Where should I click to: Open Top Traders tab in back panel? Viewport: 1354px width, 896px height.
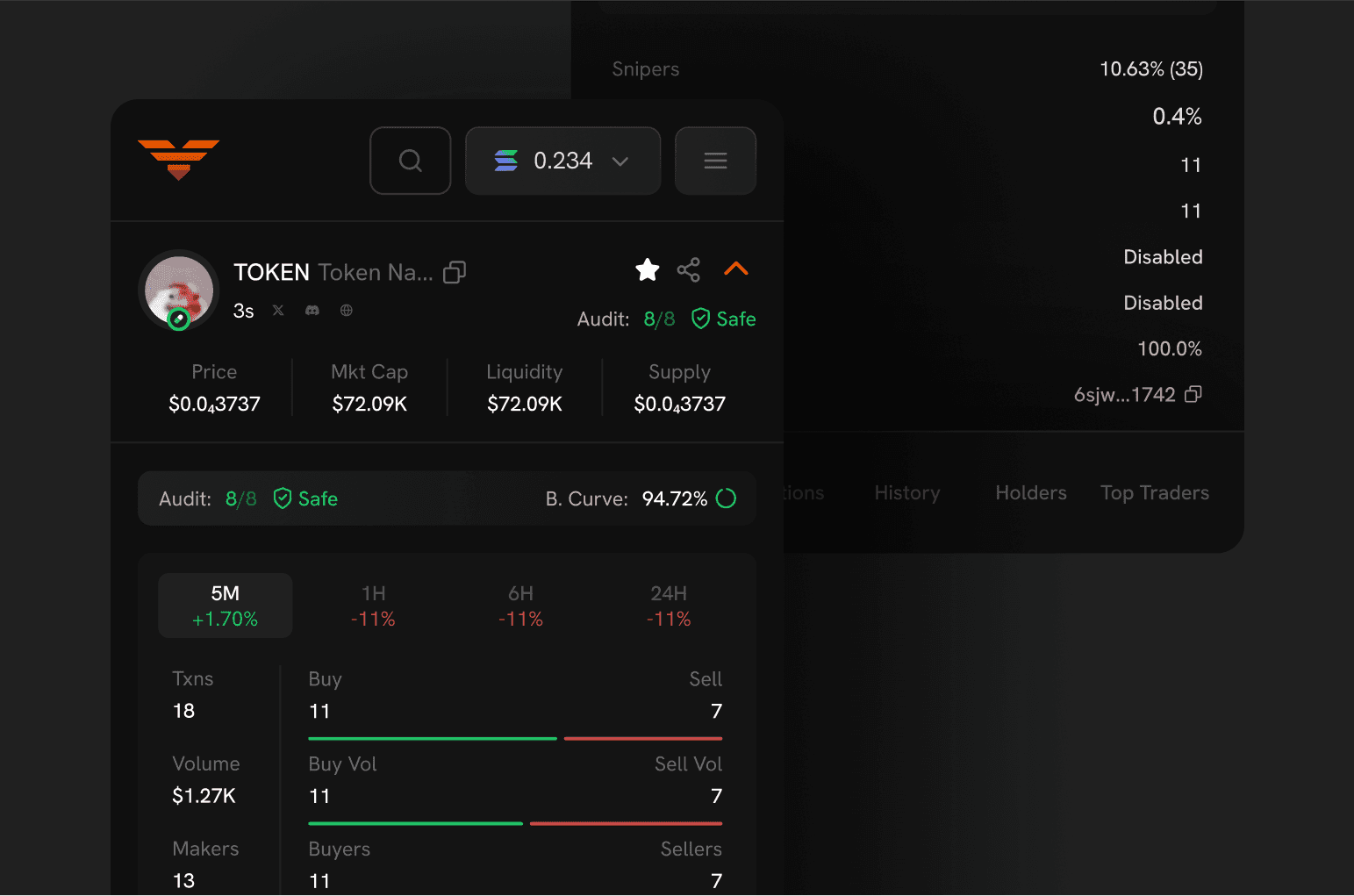(x=1155, y=493)
